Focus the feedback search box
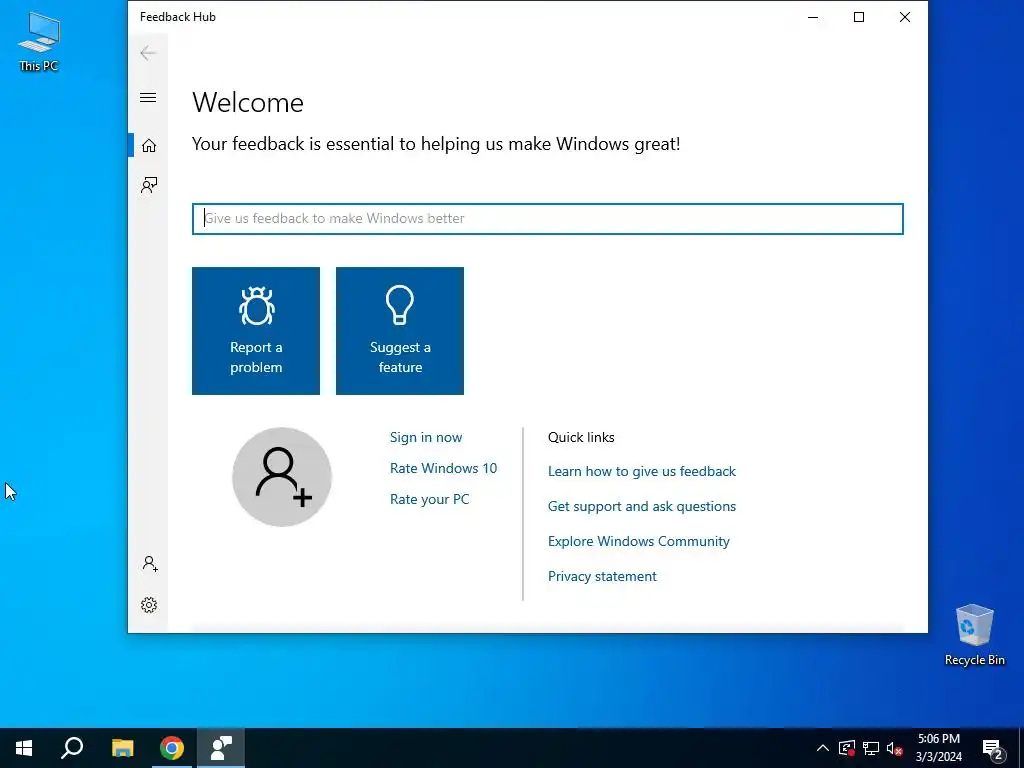Image resolution: width=1024 pixels, height=768 pixels. tap(547, 219)
